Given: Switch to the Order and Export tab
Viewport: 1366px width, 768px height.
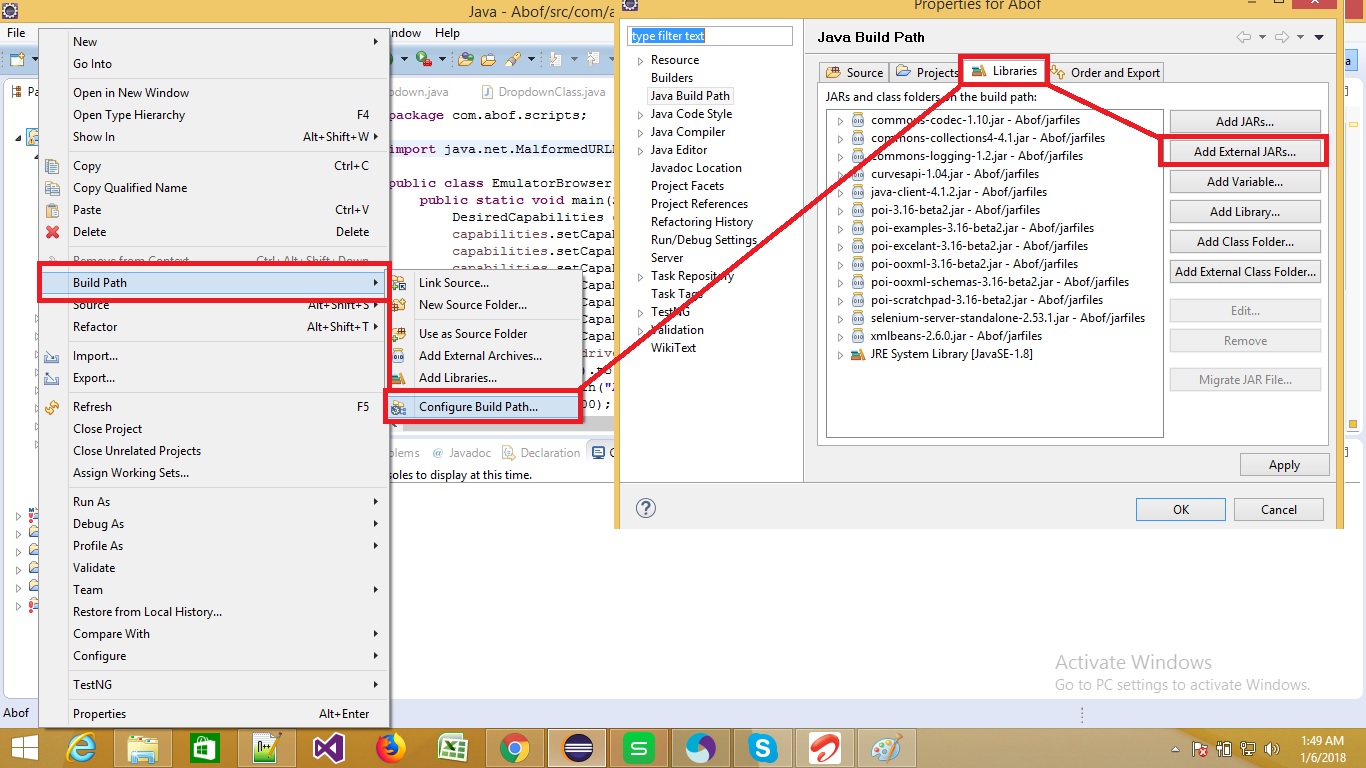Looking at the screenshot, I should [x=1105, y=72].
